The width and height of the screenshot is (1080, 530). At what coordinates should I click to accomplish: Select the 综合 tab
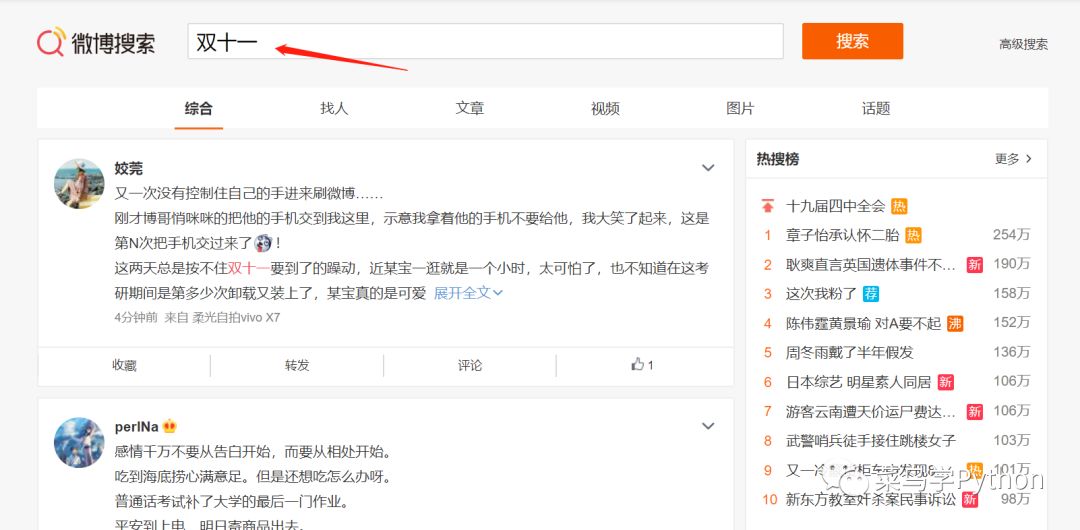198,108
